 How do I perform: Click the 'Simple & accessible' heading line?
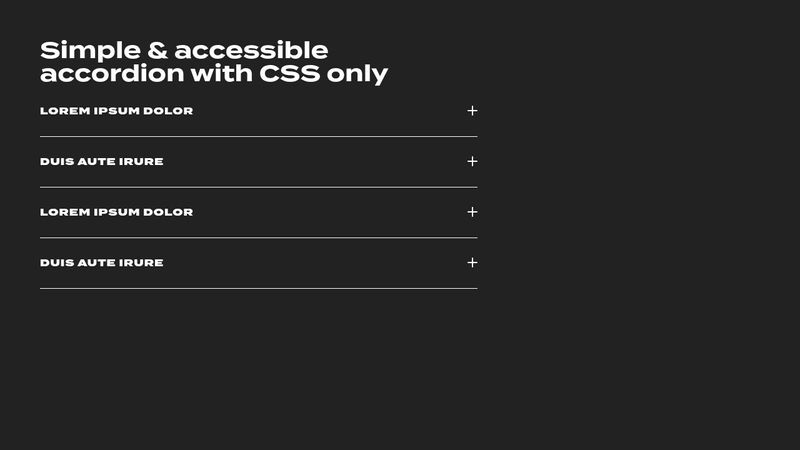184,50
